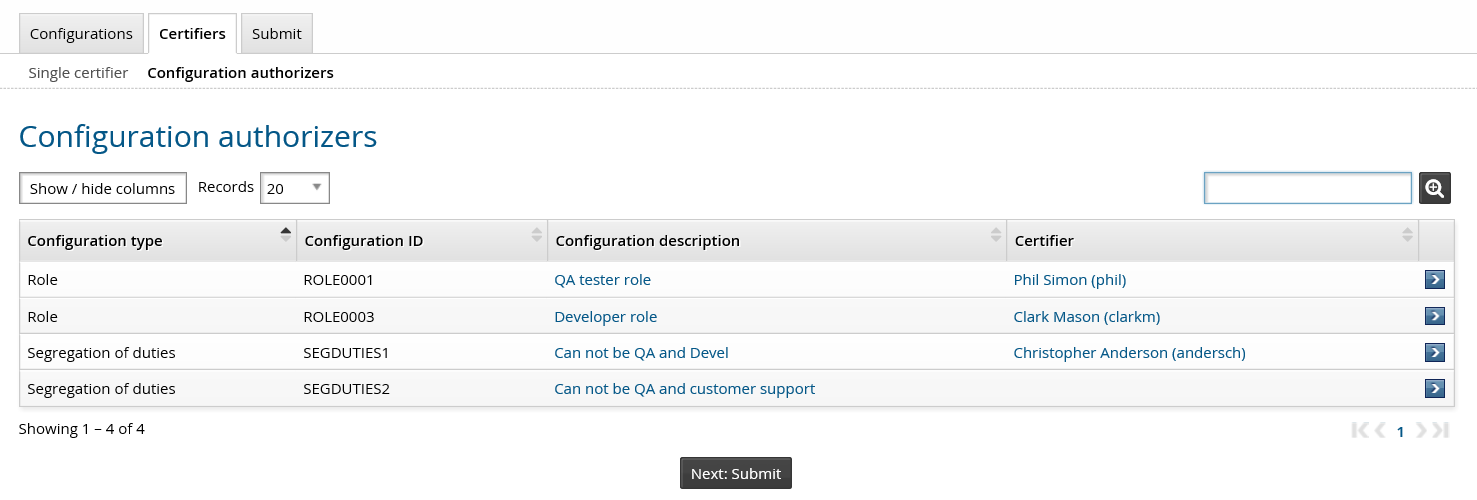Open row arrow for ROLE0001
Screen dimensions: 1477x500
pyautogui.click(x=1434, y=280)
